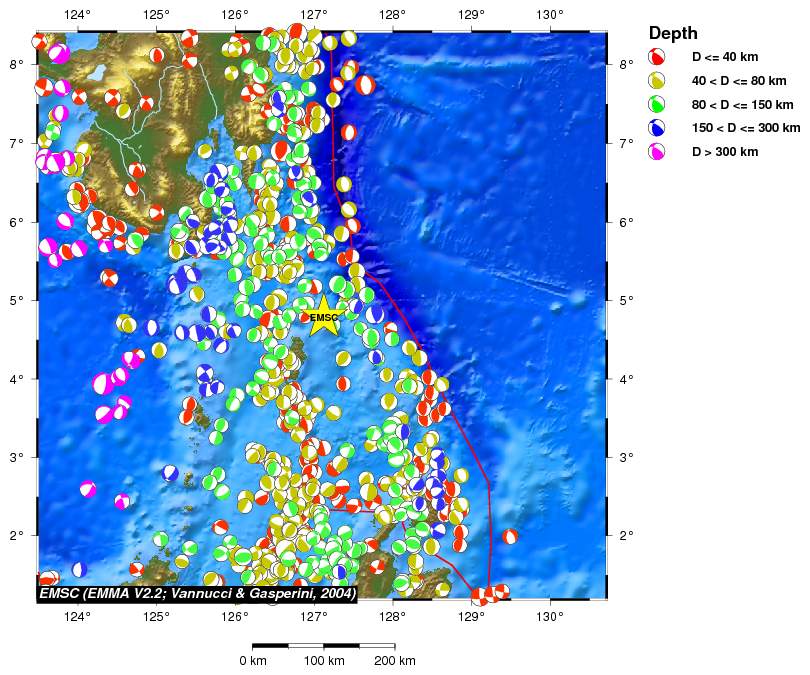Click the lone magenta beachball near 2.5° latitude
Image resolution: width=810 pixels, height=675 pixels.
click(x=88, y=489)
